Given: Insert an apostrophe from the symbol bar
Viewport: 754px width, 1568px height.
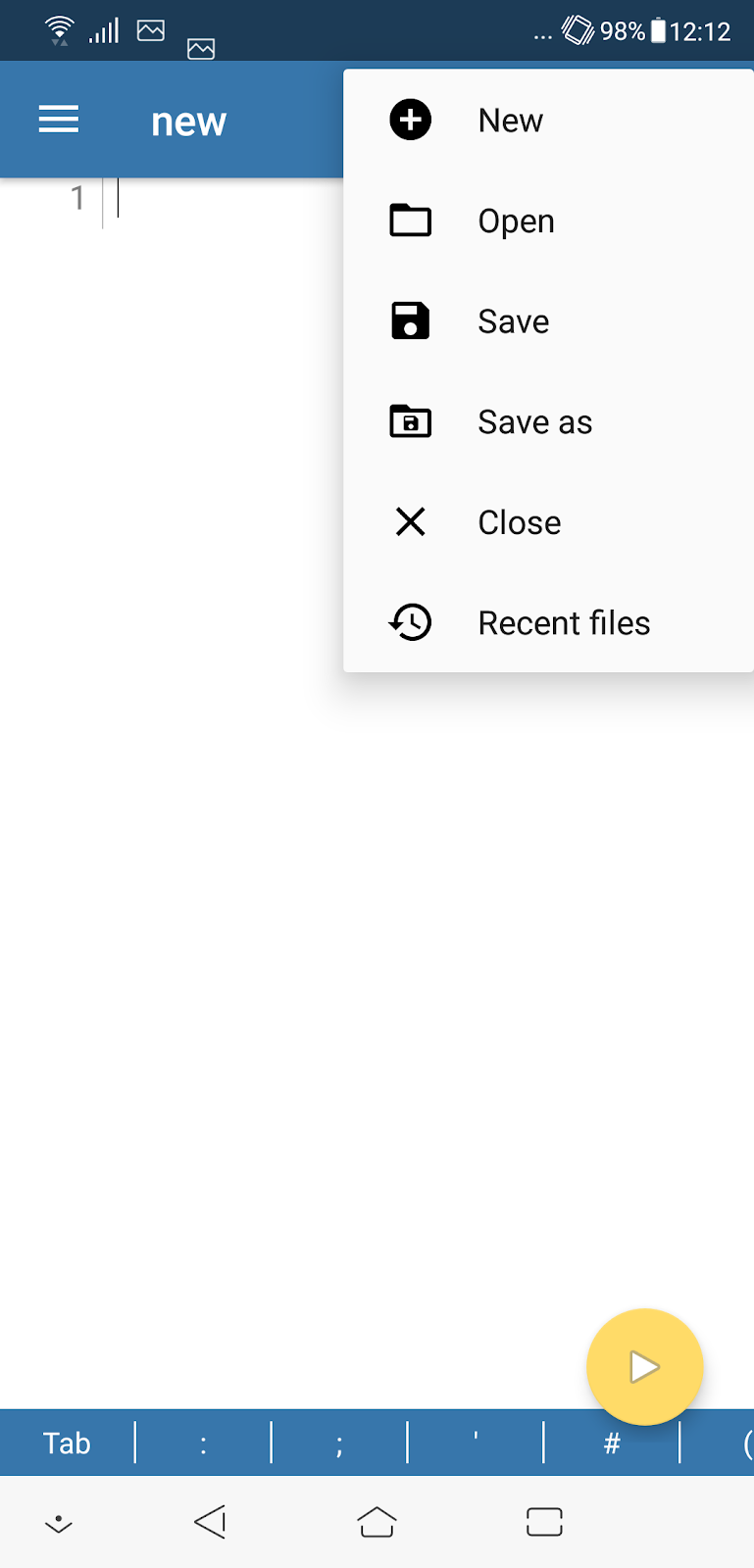Looking at the screenshot, I should 476,1443.
